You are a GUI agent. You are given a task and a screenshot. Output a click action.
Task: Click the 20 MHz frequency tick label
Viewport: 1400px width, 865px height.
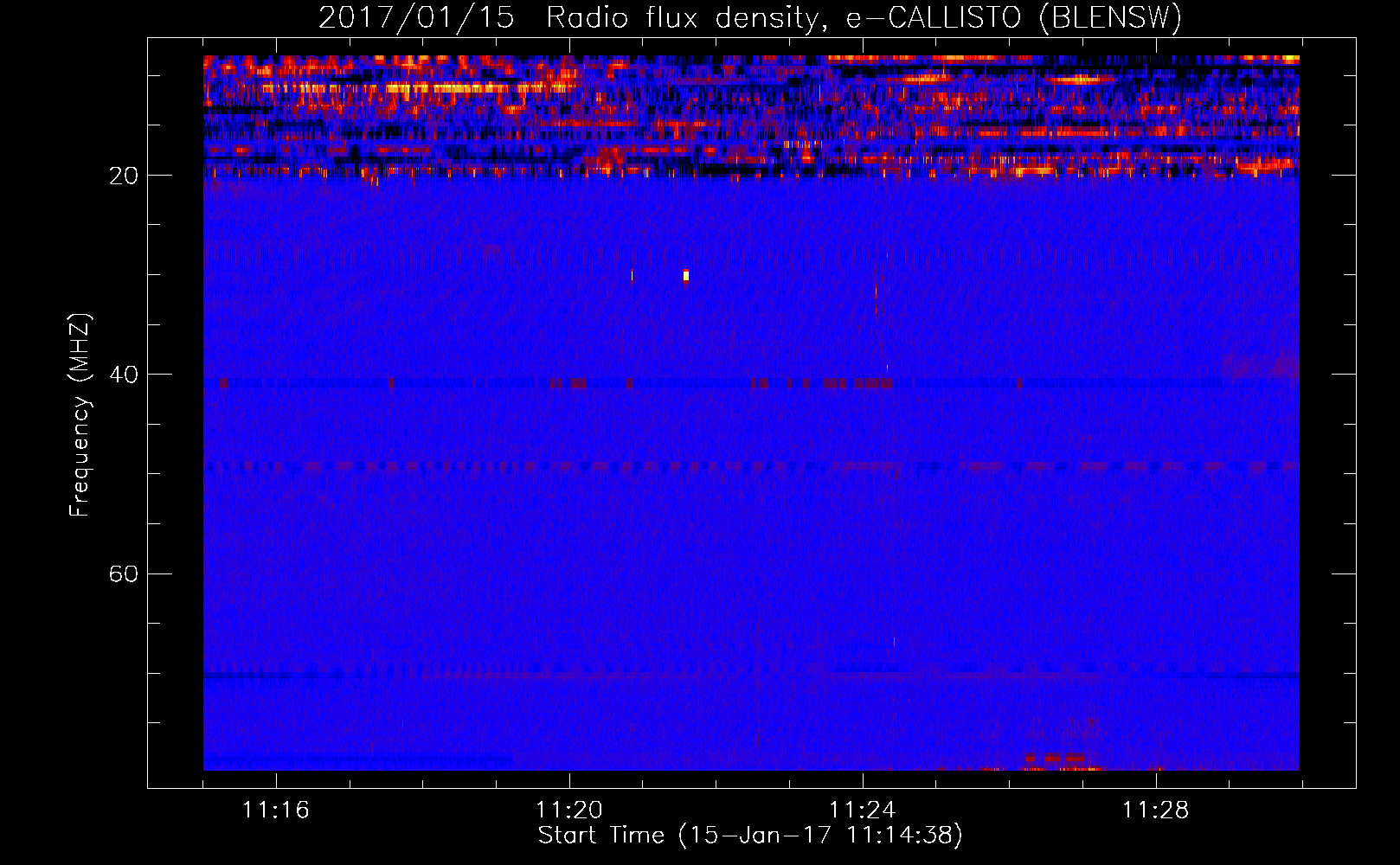tap(124, 176)
